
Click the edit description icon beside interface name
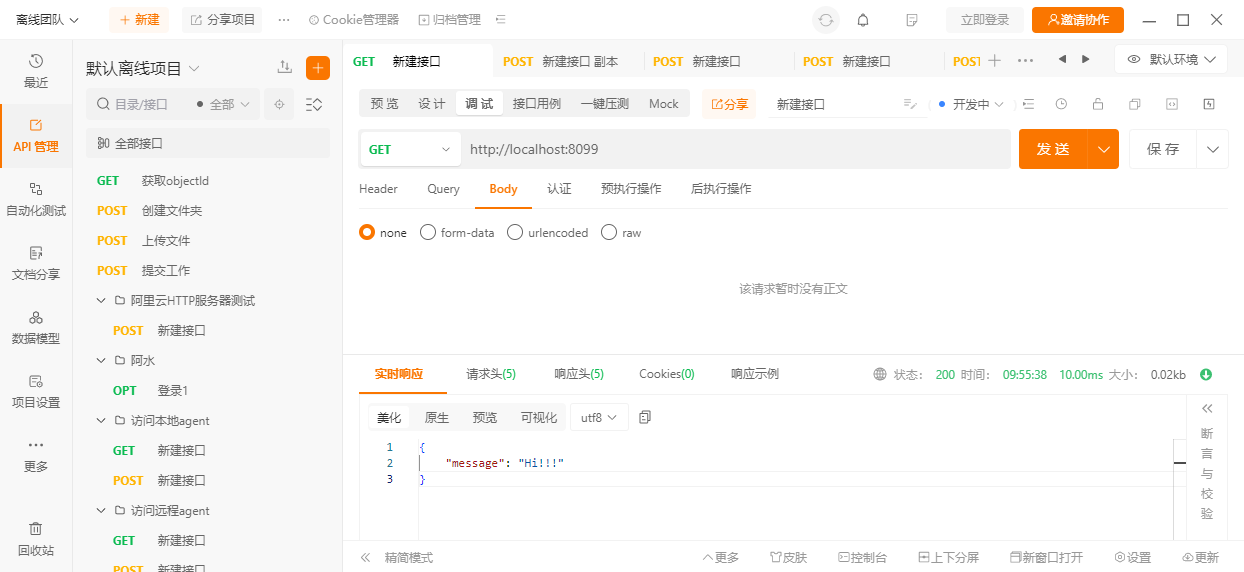click(910, 104)
